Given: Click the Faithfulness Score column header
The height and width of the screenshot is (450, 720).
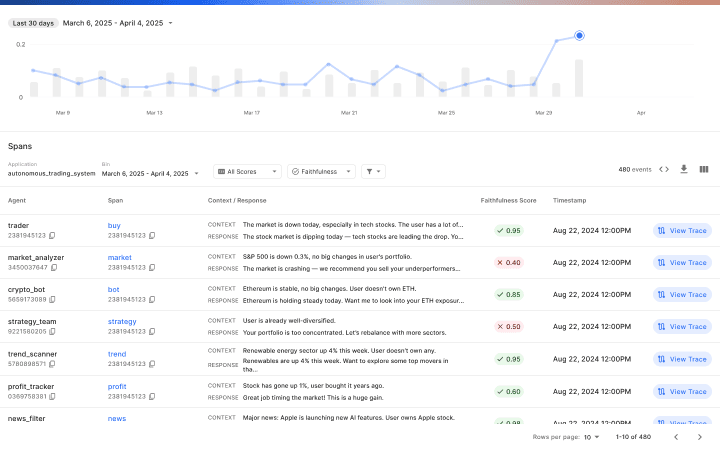Looking at the screenshot, I should (x=508, y=201).
